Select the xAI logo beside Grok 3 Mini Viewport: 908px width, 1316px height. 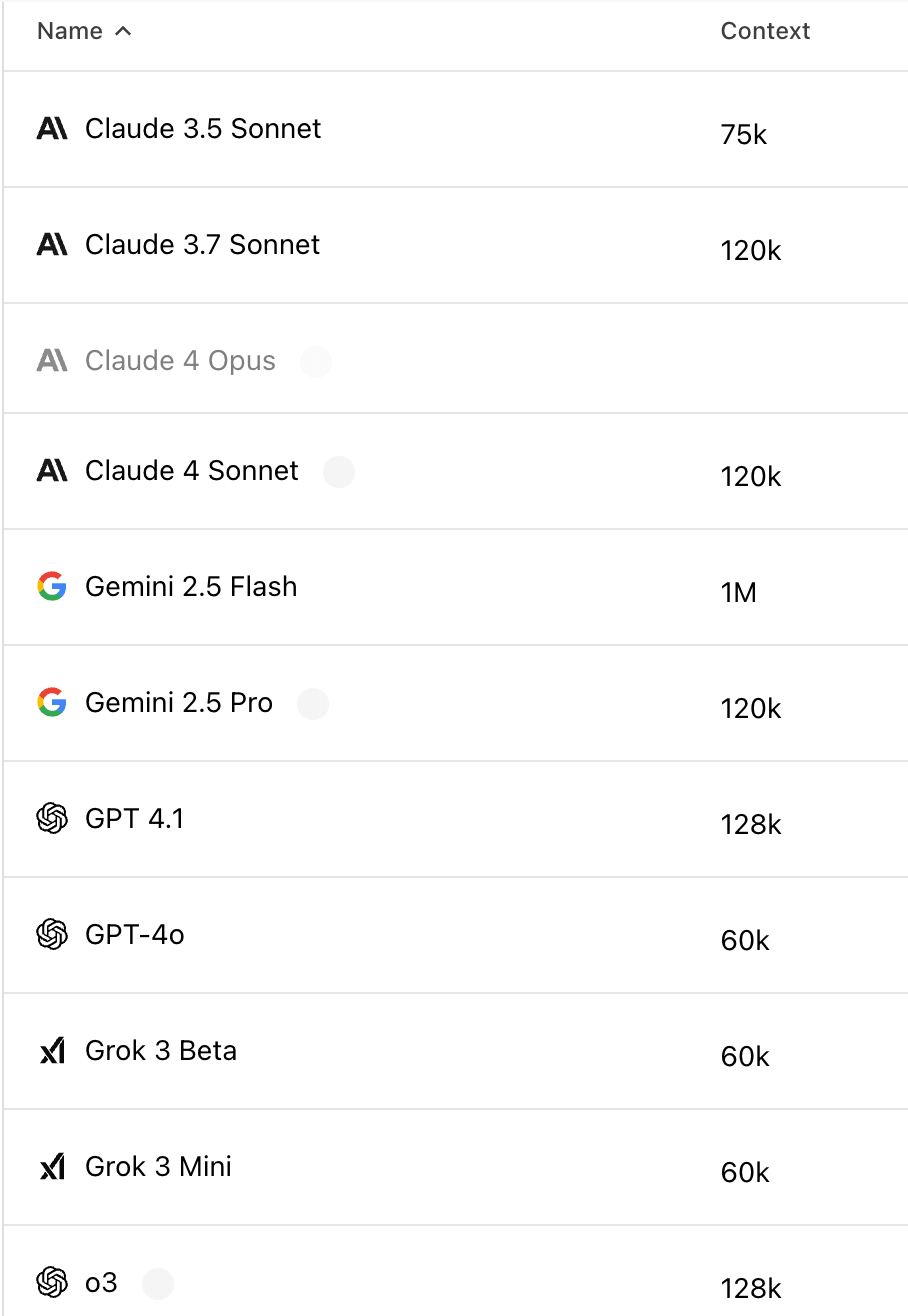[52, 1167]
